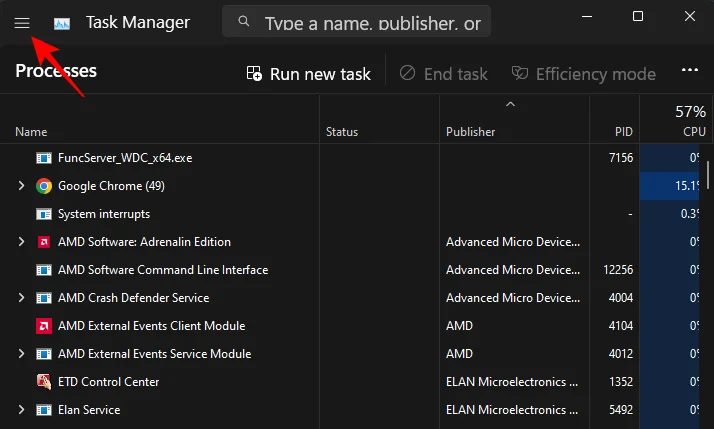Expand the Elan Service group
714x429 pixels.
(x=21, y=410)
